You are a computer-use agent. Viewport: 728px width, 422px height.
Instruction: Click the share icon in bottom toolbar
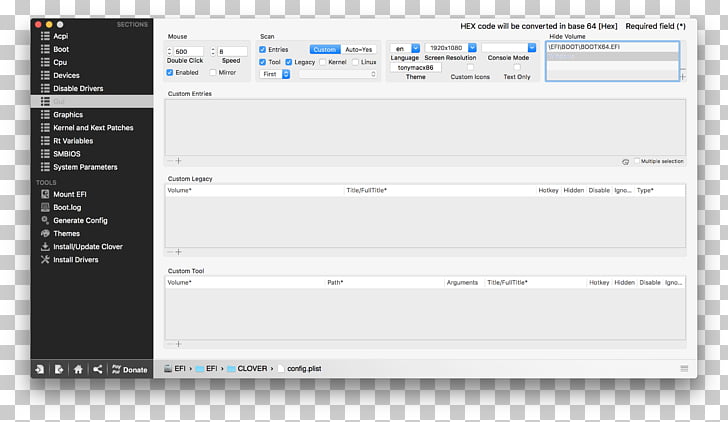pos(98,369)
